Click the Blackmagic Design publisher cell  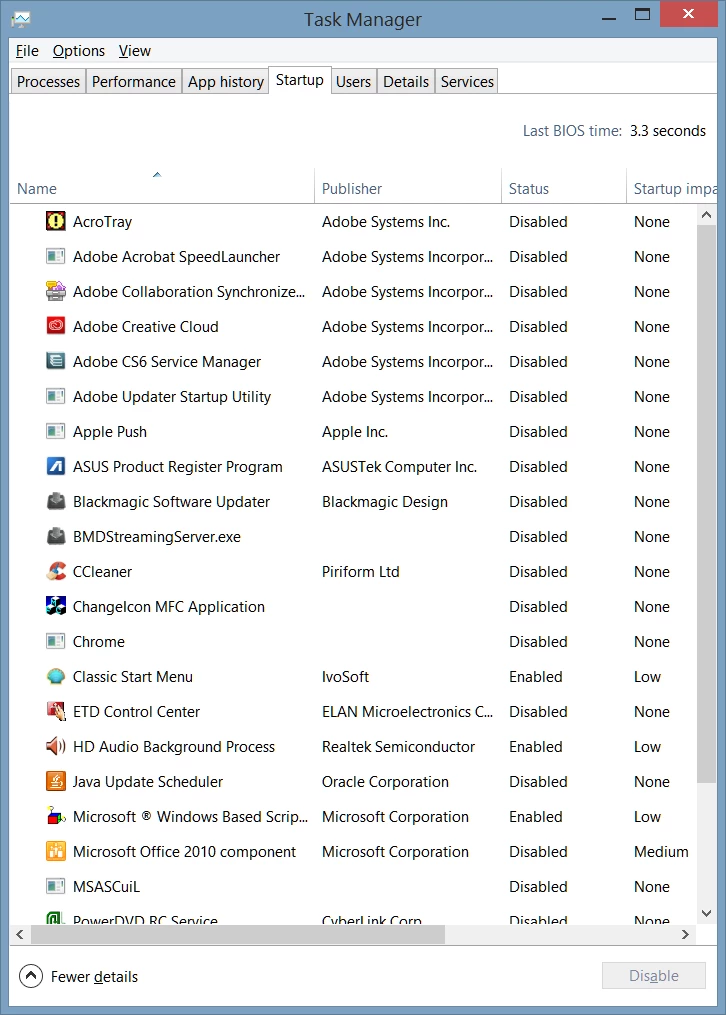coord(384,502)
